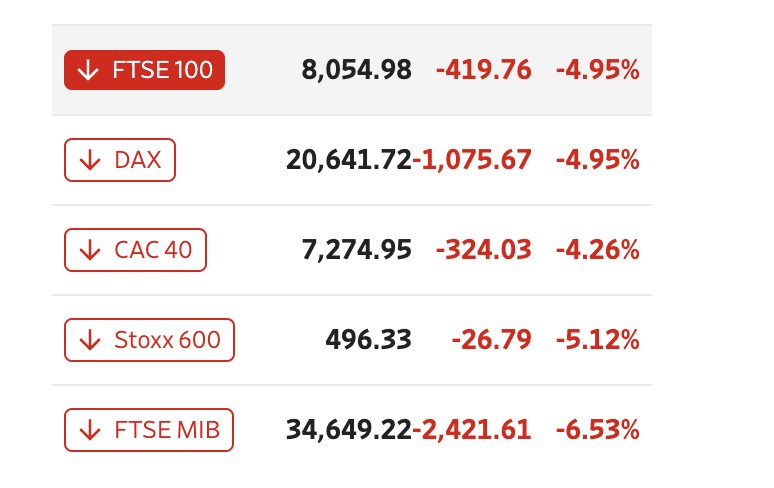Click FTSE 100 change -419.76
Viewport: 774px width, 488px height.
pyautogui.click(x=483, y=70)
